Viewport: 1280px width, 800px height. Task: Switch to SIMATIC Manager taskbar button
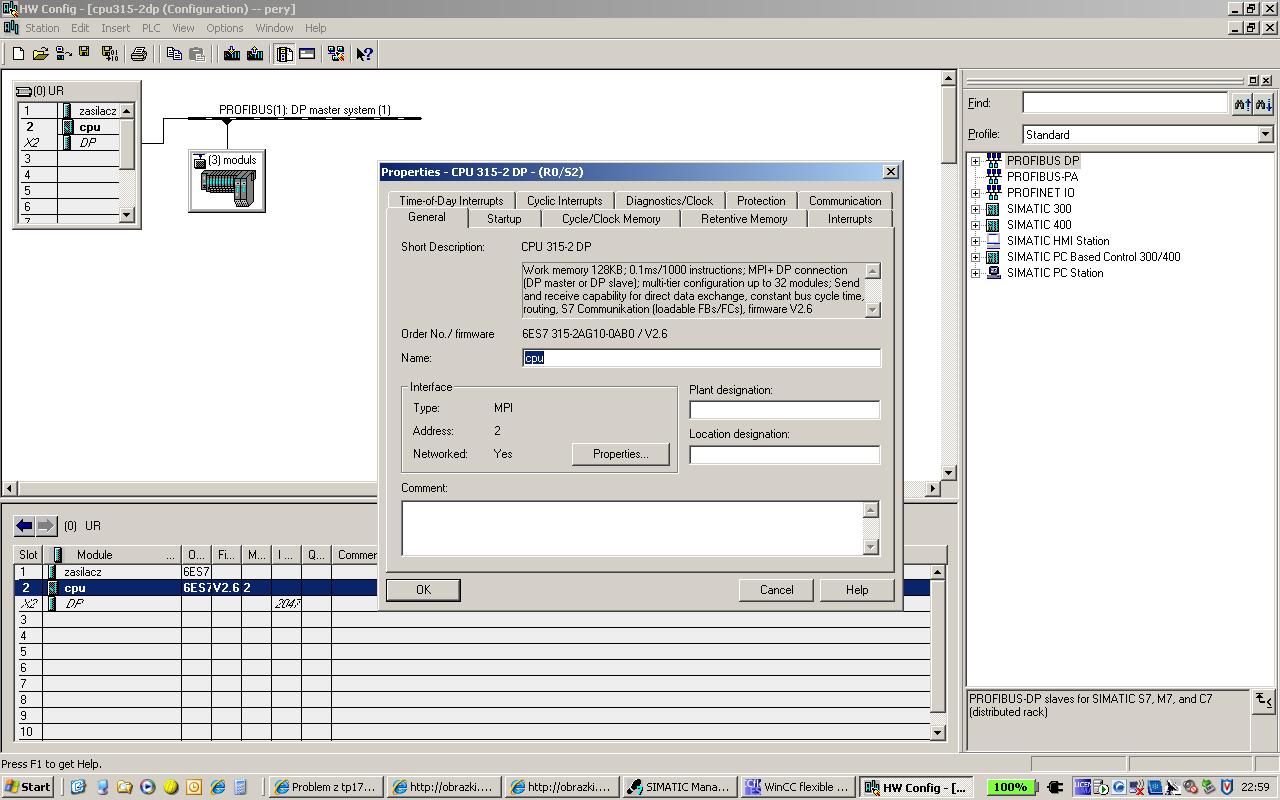(679, 787)
